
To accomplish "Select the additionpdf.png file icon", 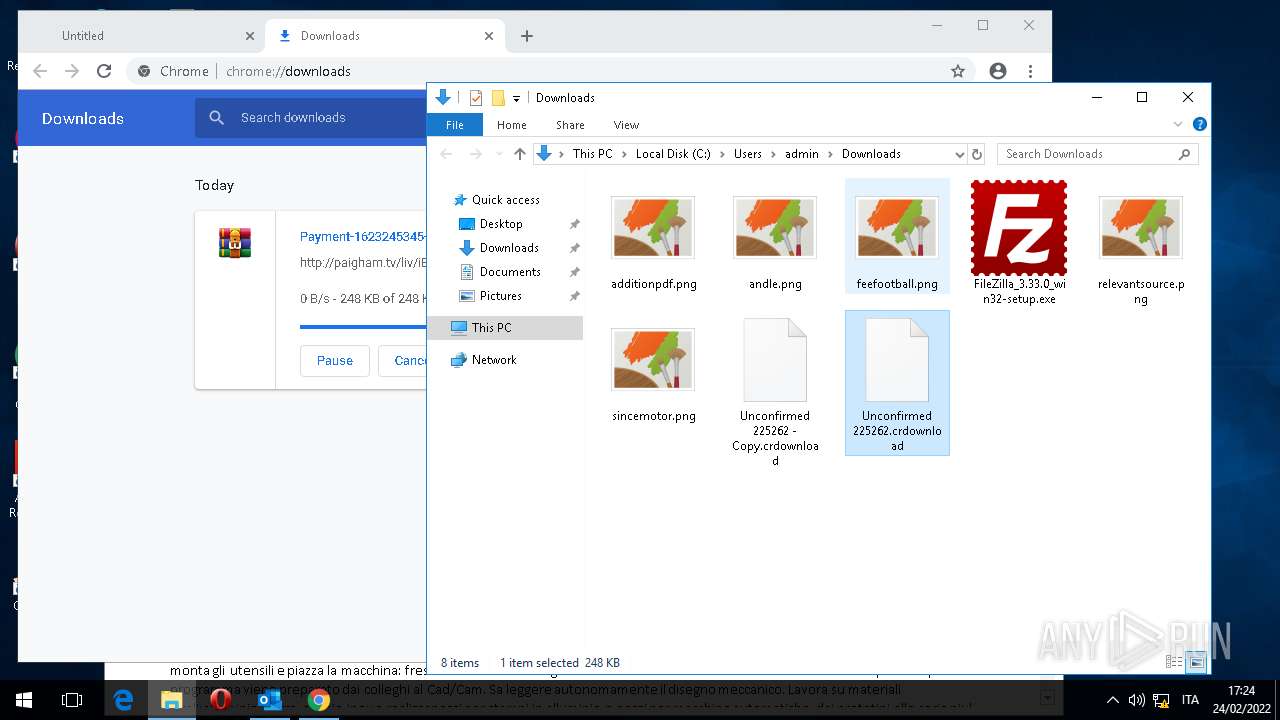I will coord(653,228).
